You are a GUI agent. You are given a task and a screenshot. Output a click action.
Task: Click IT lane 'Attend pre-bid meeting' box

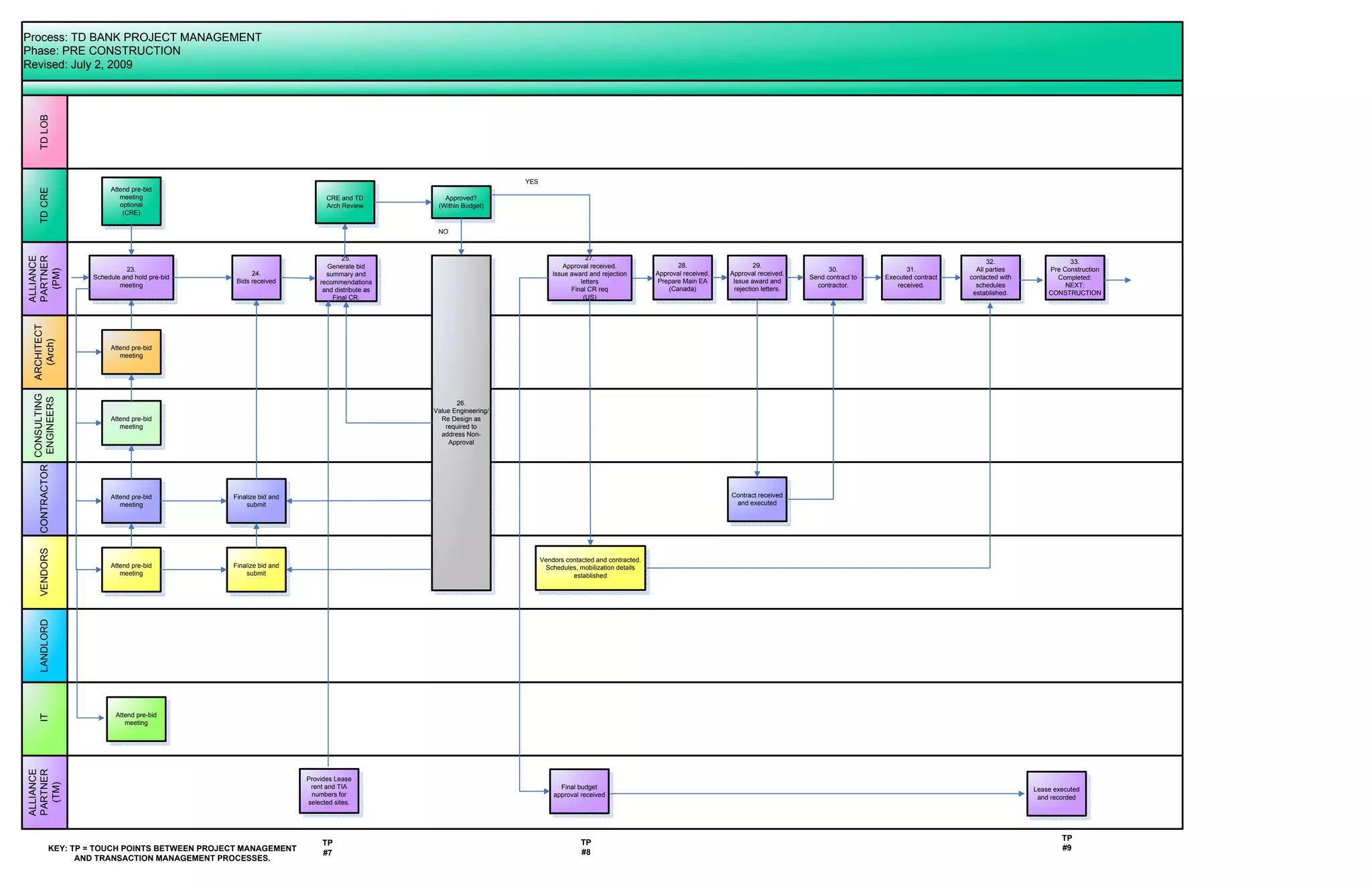(136, 719)
